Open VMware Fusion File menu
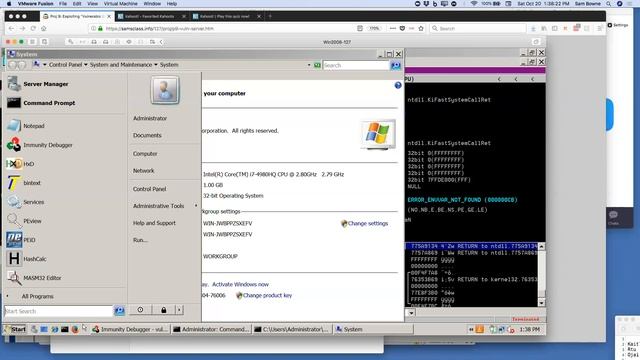640x360 pixels. (63, 4)
